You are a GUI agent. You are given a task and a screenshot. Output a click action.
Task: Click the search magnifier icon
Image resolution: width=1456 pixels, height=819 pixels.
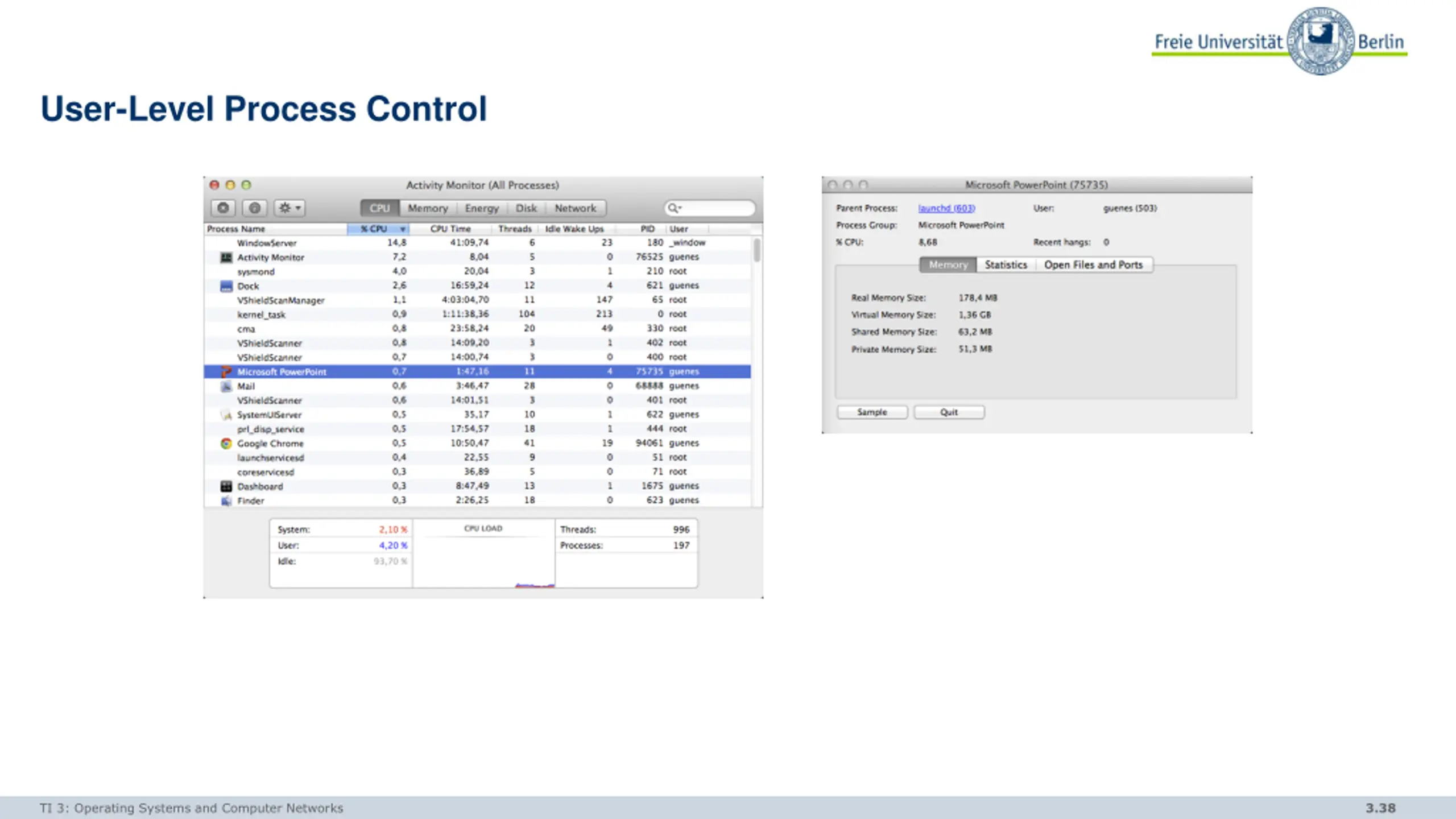[674, 208]
